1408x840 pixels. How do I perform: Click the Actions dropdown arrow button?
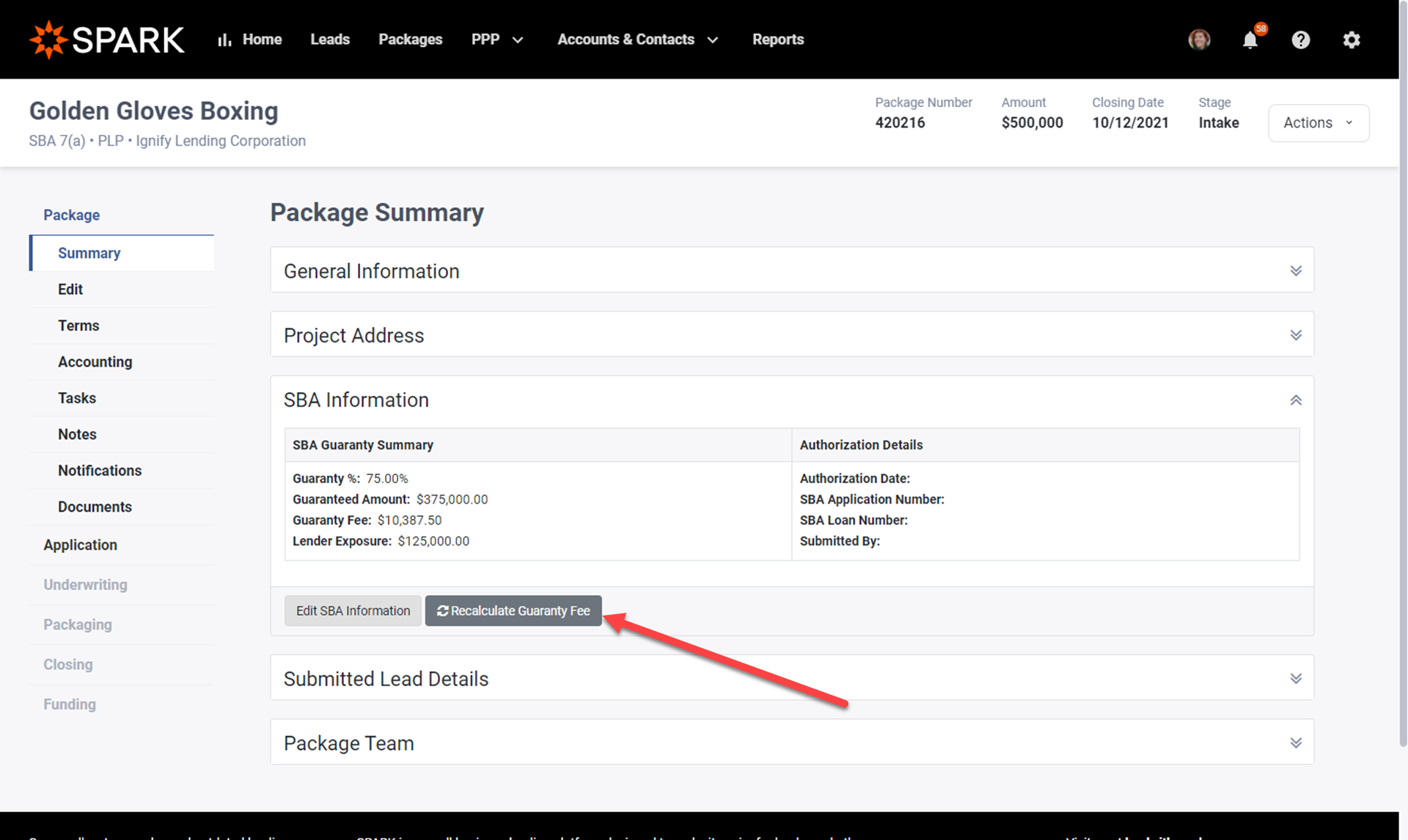(x=1354, y=122)
